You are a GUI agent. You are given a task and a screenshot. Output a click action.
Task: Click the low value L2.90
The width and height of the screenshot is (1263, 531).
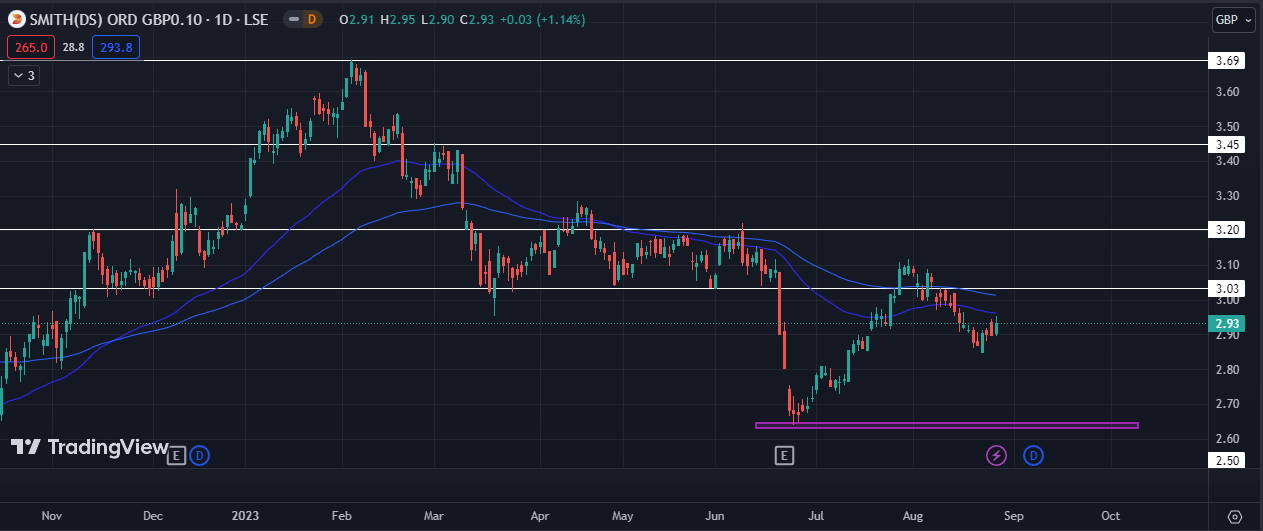(438, 20)
